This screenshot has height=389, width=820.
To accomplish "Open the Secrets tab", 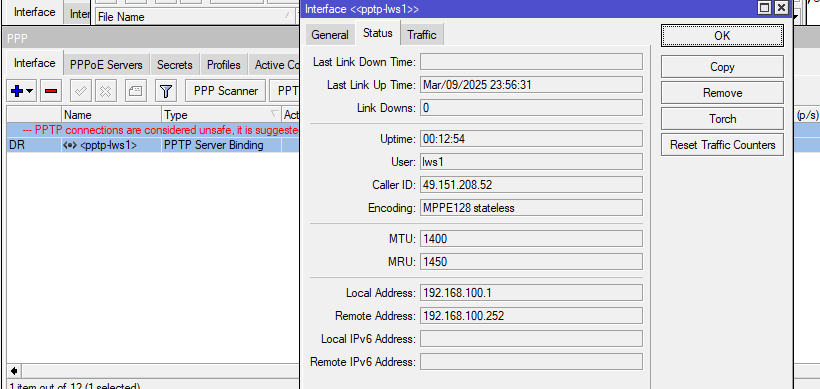I will (175, 65).
